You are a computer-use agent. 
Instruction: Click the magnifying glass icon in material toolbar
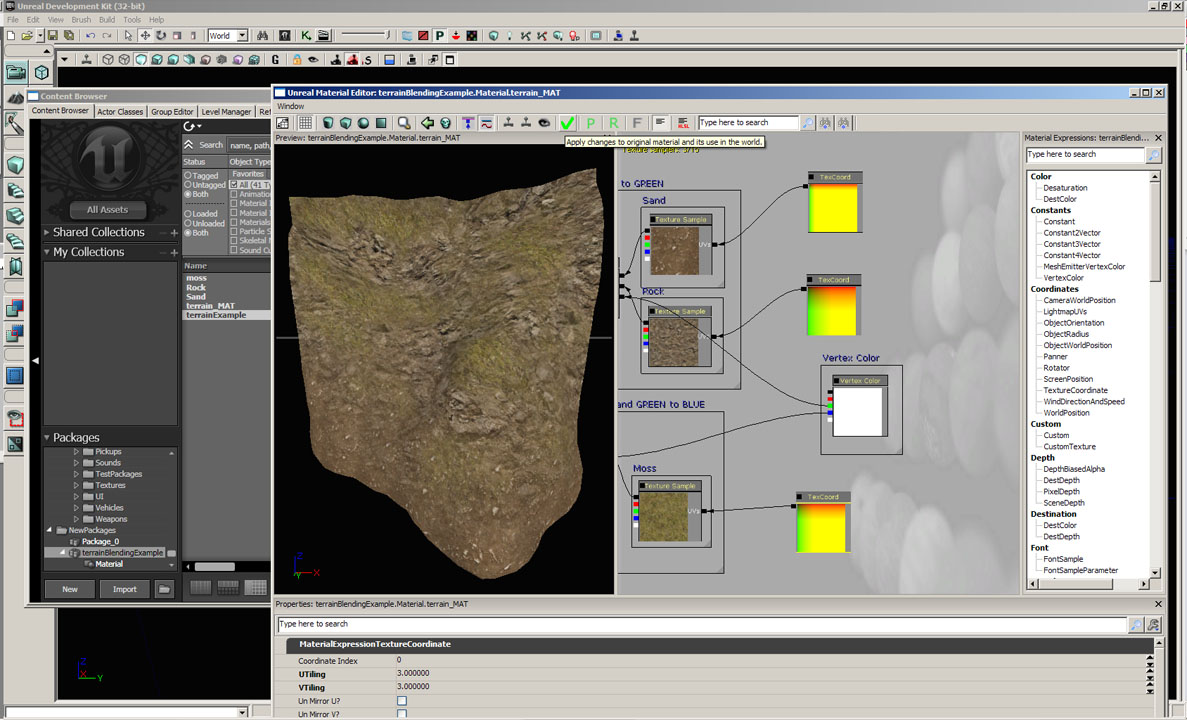click(x=403, y=123)
